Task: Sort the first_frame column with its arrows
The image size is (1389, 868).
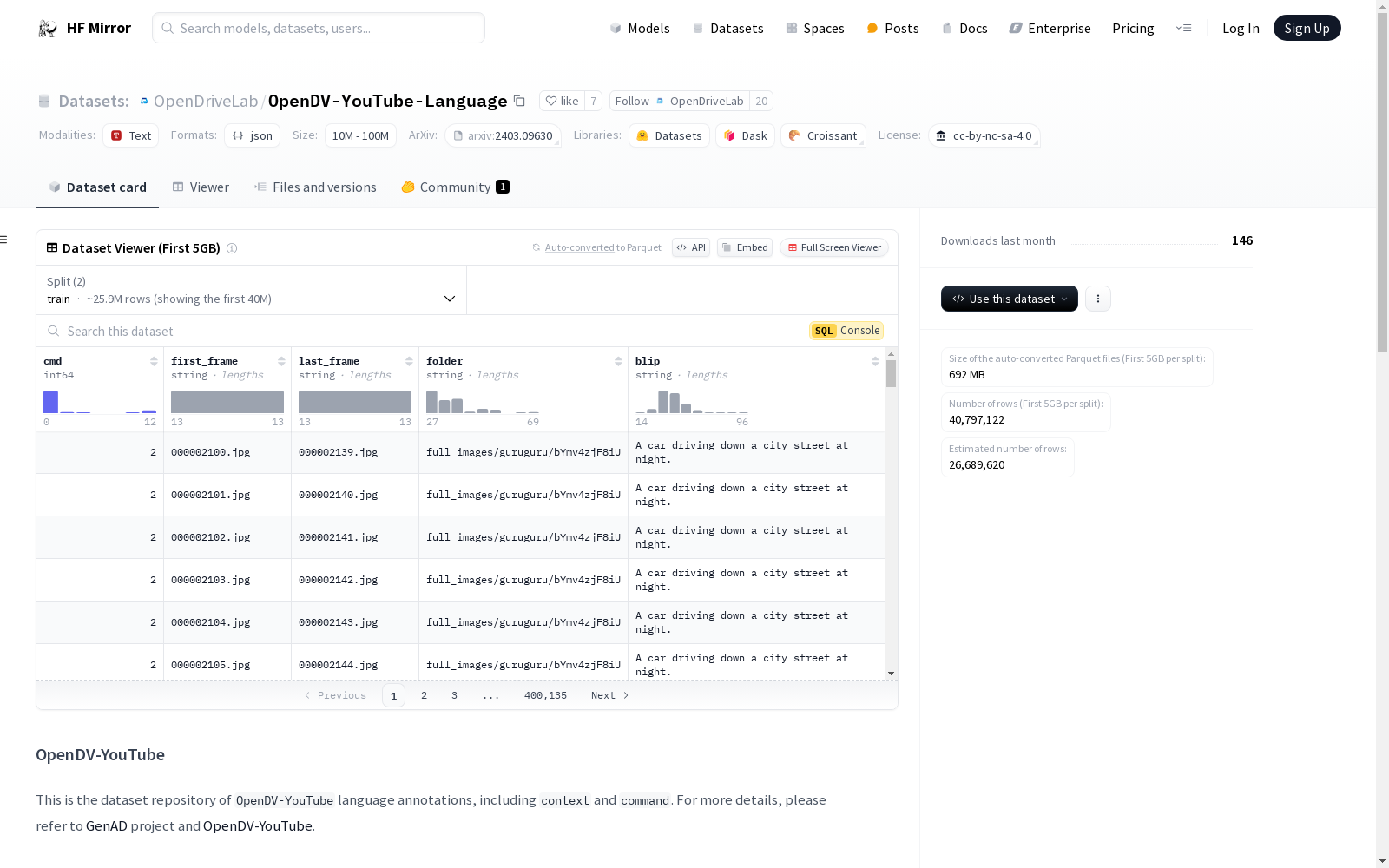Action: pos(281,361)
